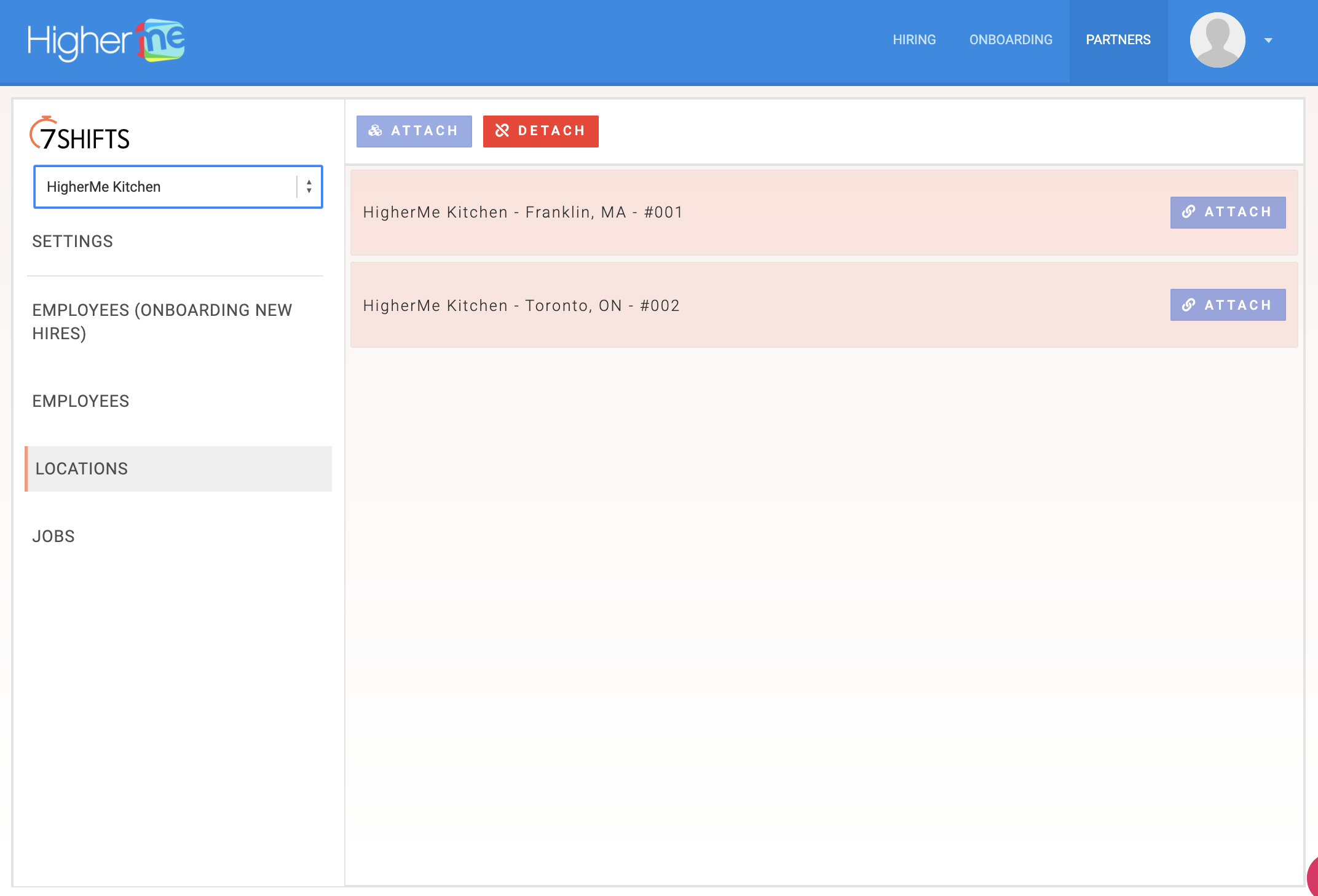Viewport: 1318px width, 896px height.
Task: Select the Jobs sidebar item
Action: click(53, 536)
